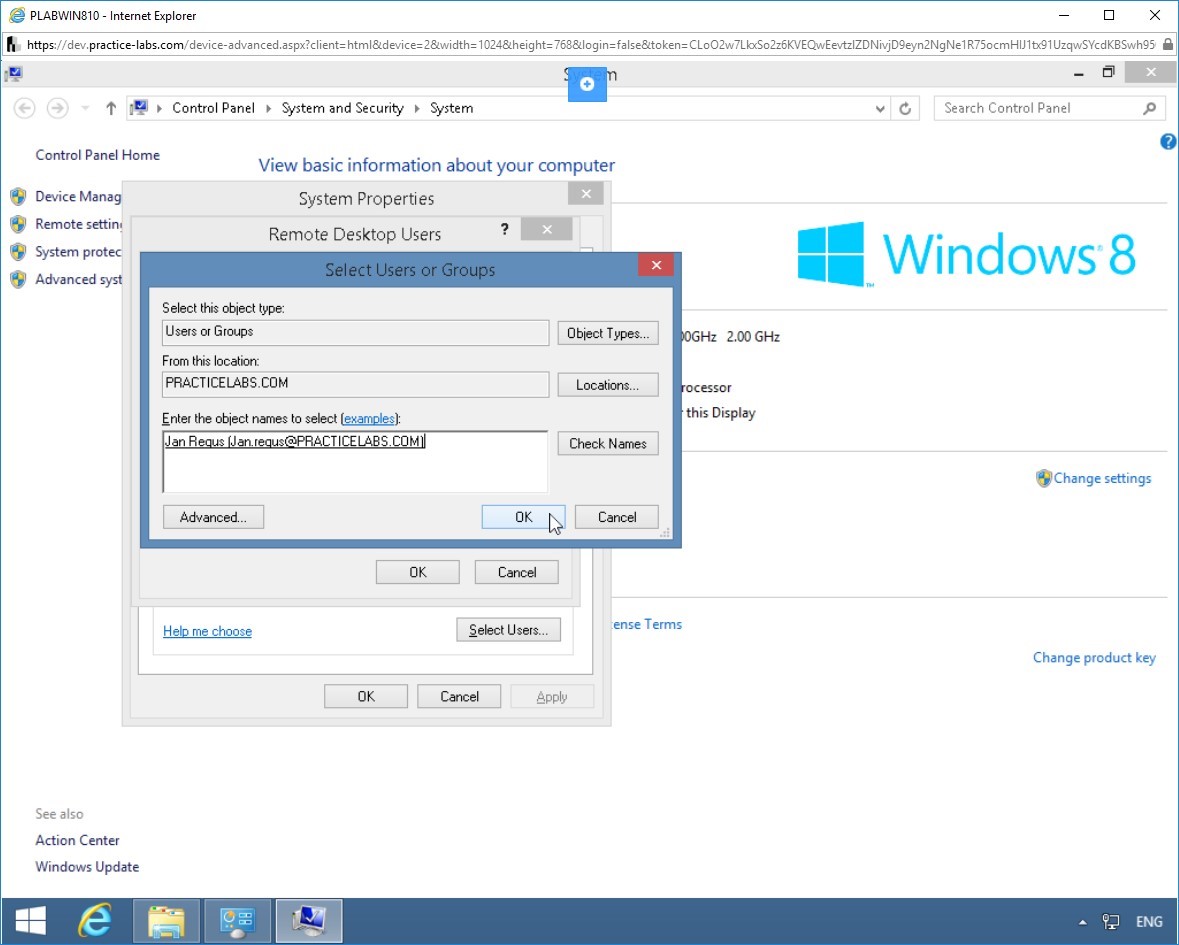Open Action Center under See also

(77, 841)
